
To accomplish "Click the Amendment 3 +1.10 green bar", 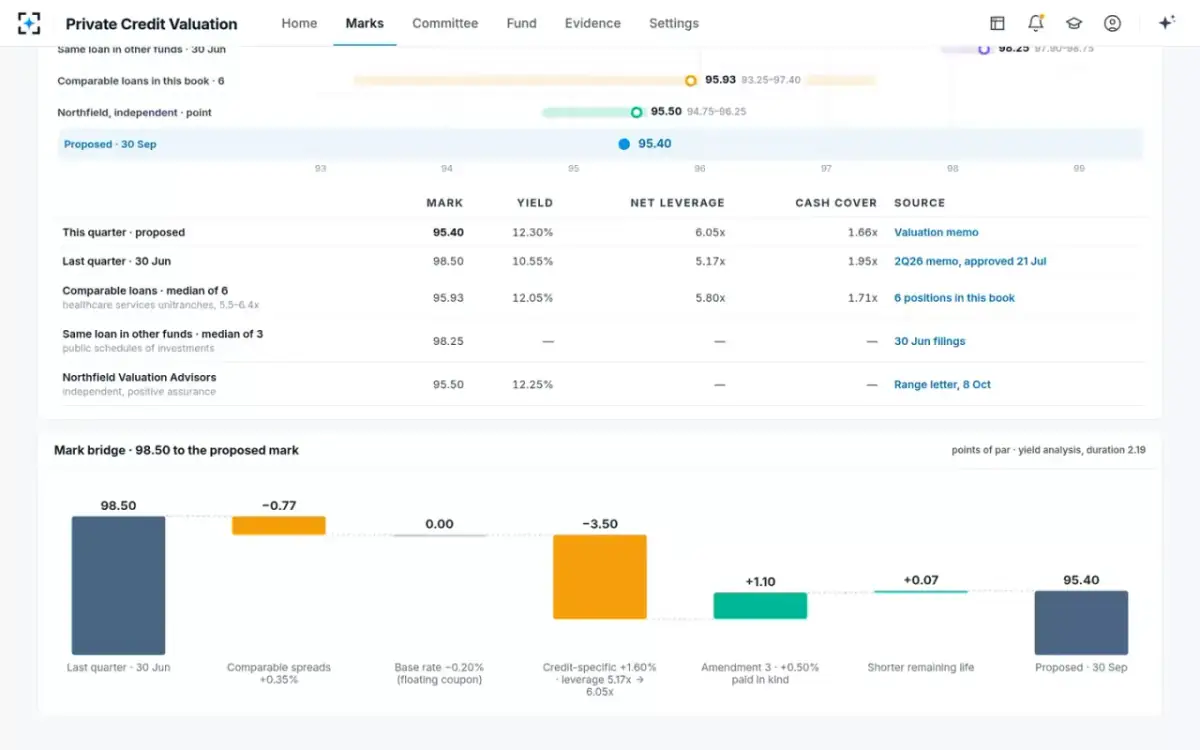I will click(760, 605).
